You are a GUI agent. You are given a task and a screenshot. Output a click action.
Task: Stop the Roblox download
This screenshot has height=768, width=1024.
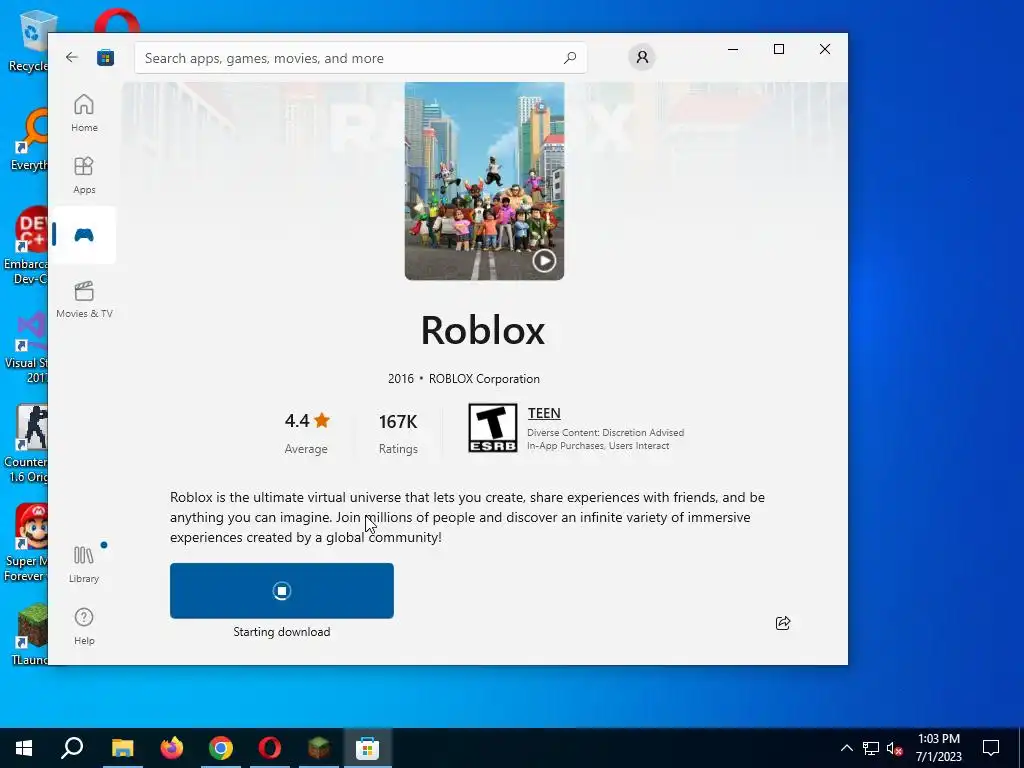pos(281,590)
